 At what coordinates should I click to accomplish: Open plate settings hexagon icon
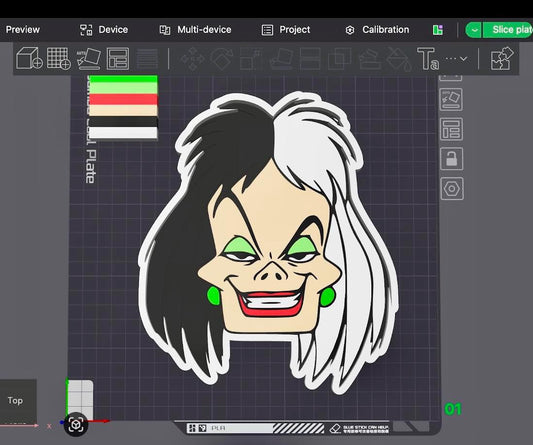(452, 188)
